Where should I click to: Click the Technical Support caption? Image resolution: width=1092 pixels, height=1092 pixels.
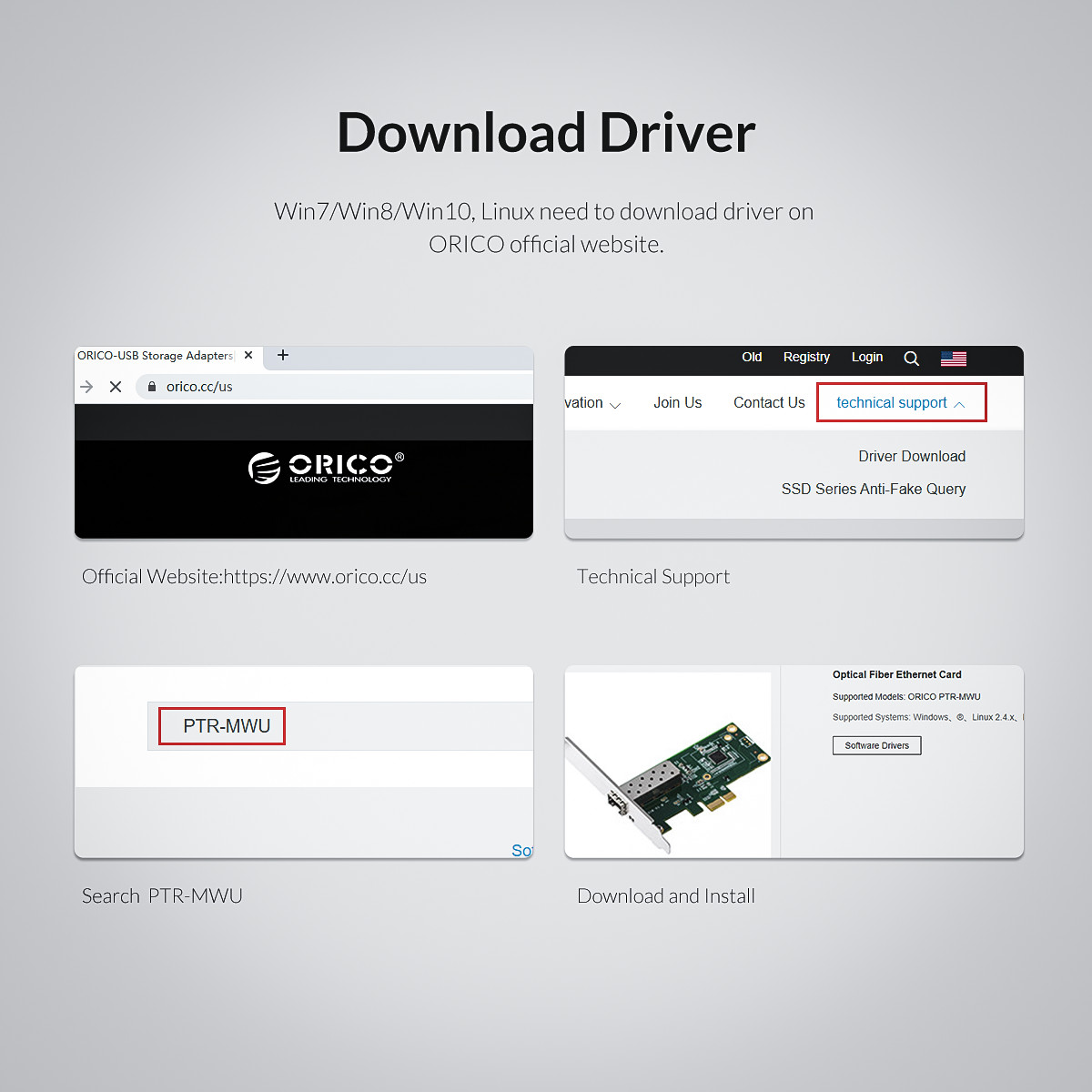click(653, 577)
